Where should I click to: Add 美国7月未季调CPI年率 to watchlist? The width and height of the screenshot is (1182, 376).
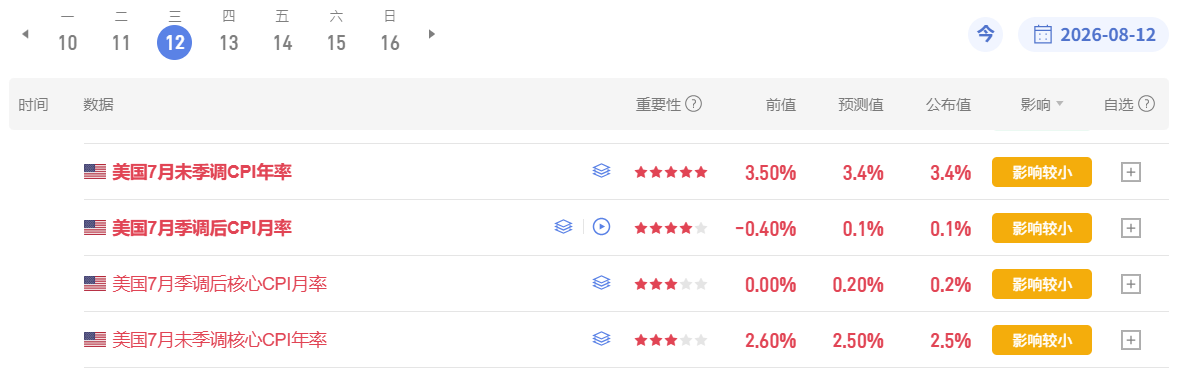[x=1131, y=173]
